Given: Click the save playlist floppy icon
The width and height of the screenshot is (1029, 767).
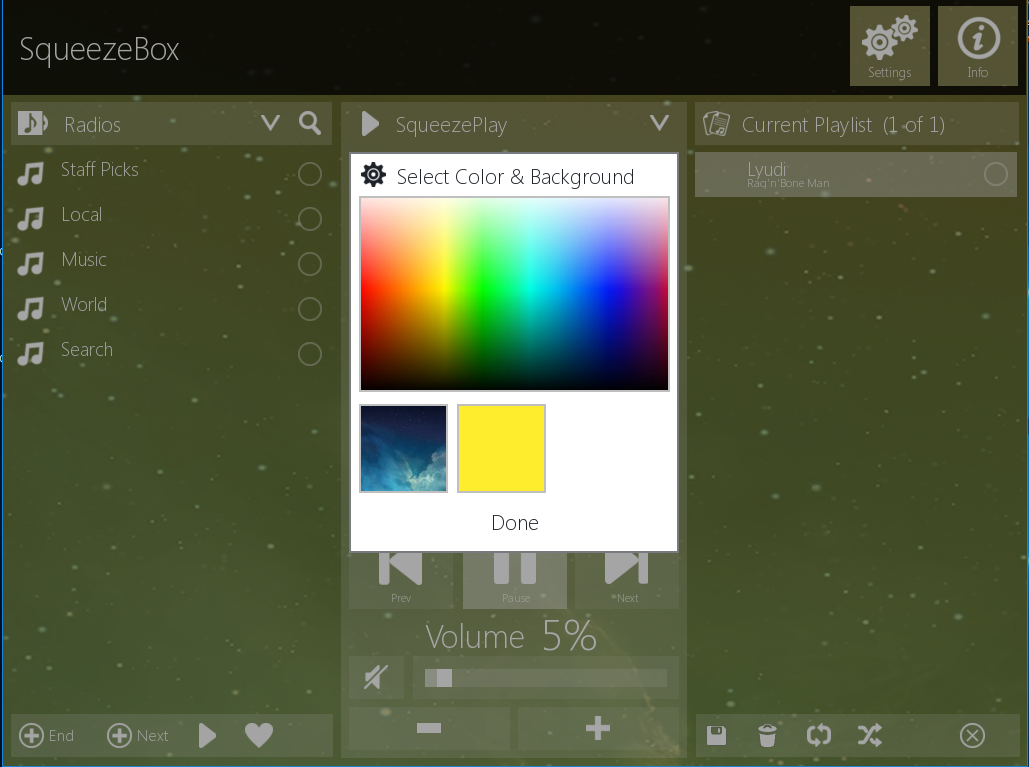Looking at the screenshot, I should pos(716,736).
